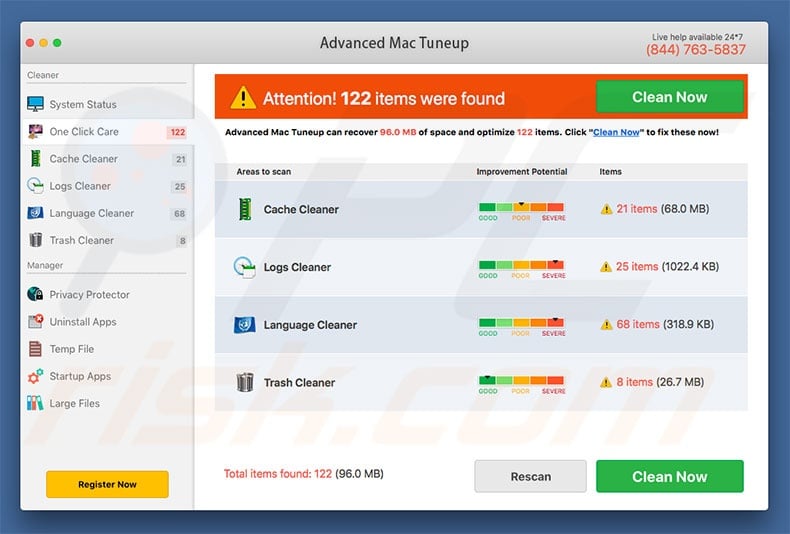
Task: Click the green zoom window button
Action: 57,43
